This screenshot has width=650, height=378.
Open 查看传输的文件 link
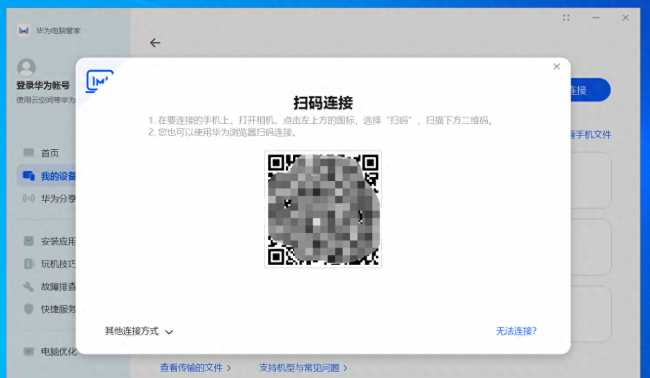click(x=195, y=368)
